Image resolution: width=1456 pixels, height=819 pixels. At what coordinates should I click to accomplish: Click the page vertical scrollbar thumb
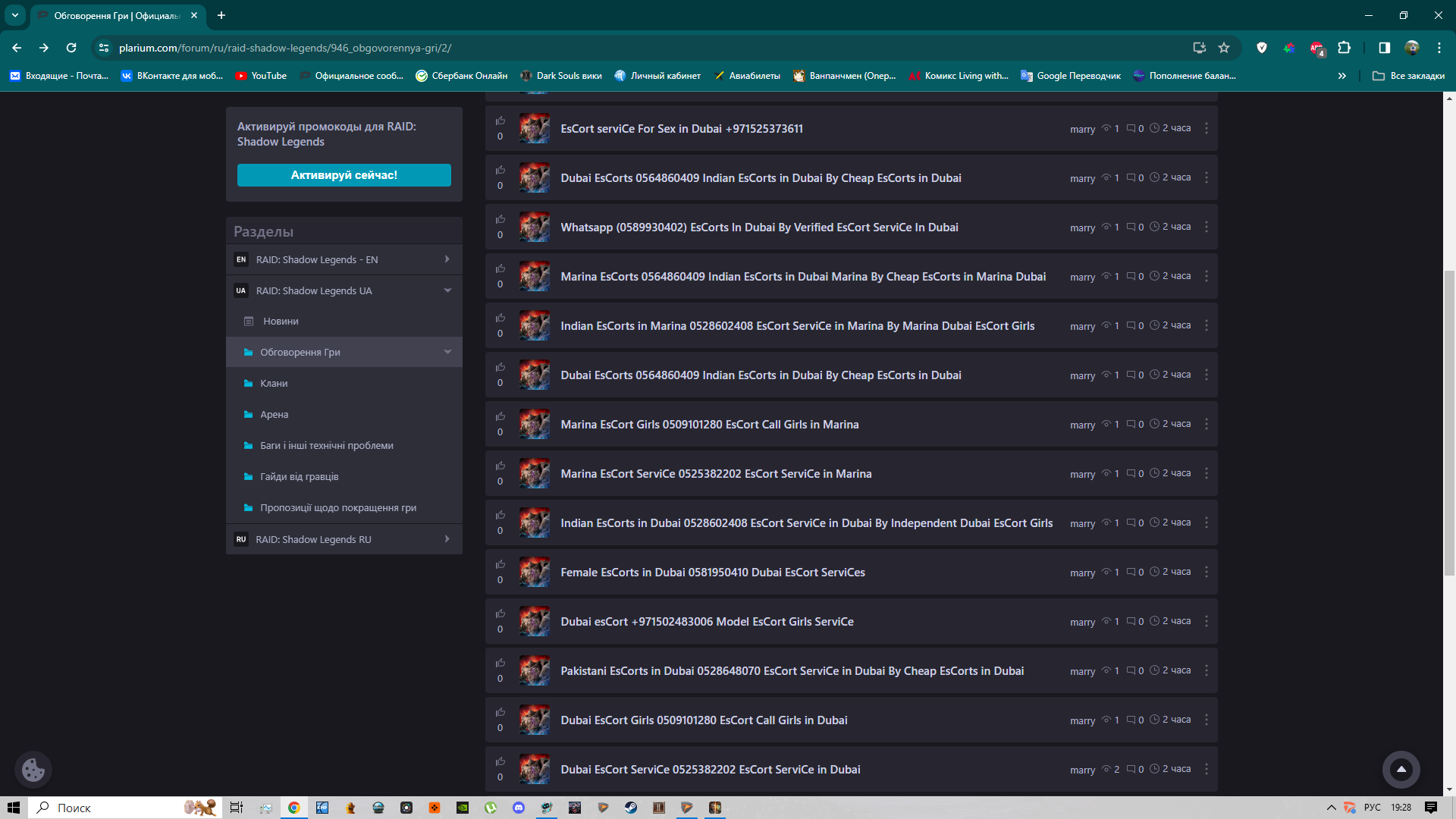(x=1449, y=422)
